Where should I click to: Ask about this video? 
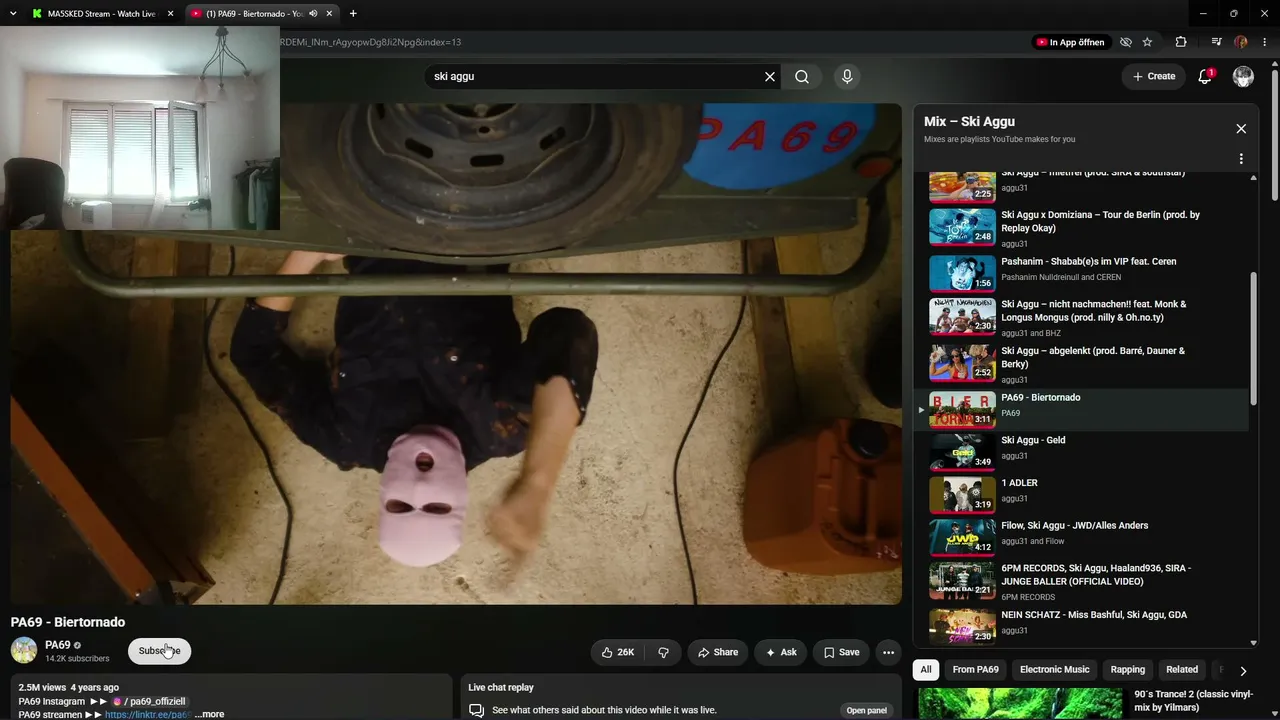click(x=781, y=652)
